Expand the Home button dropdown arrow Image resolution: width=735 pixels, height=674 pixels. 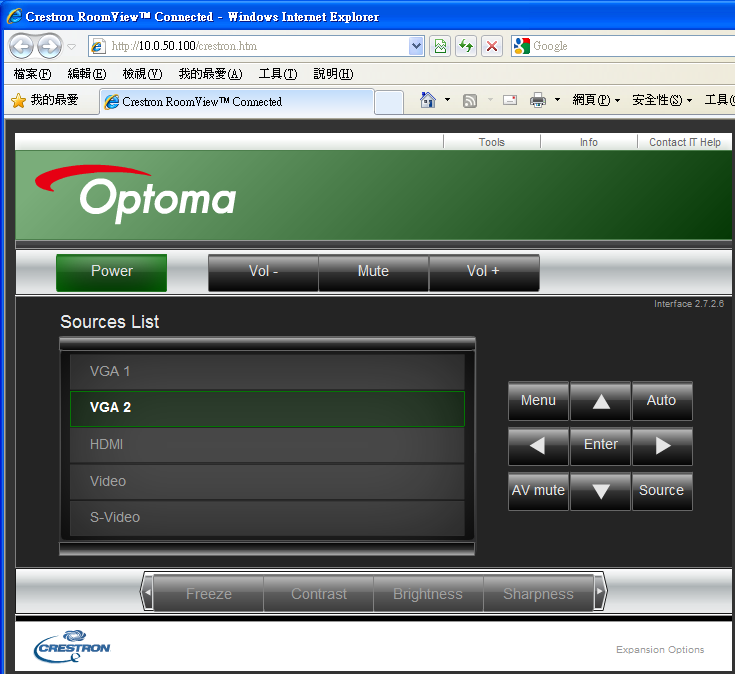(447, 100)
